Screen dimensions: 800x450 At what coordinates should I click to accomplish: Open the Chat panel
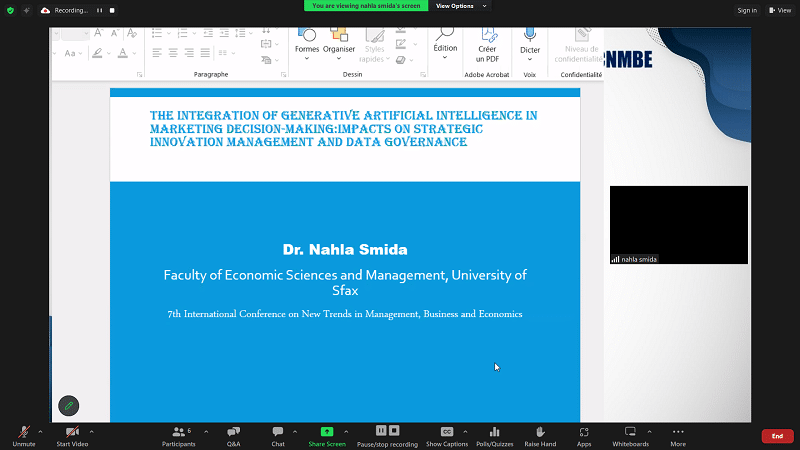pos(278,432)
